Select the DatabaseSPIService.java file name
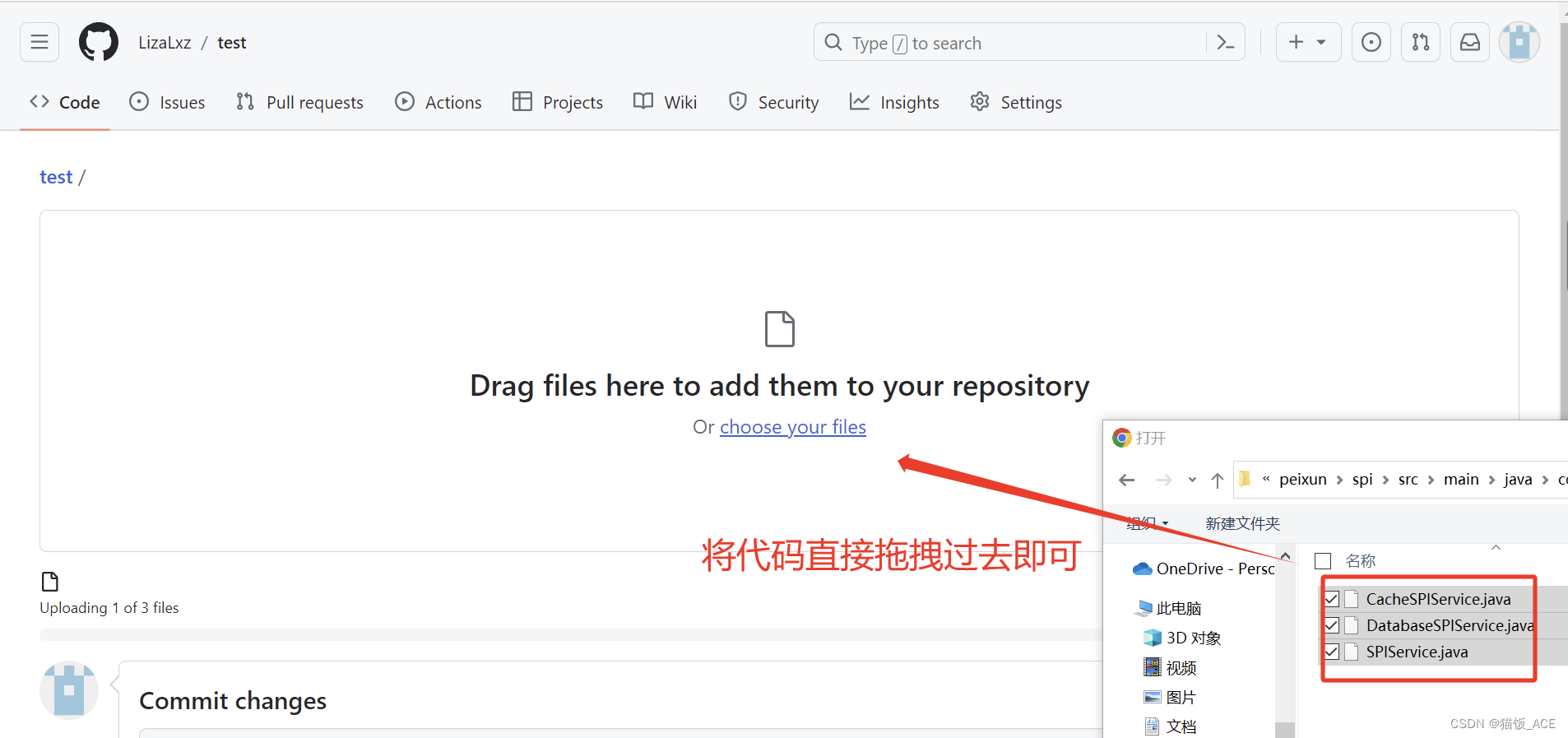The image size is (1568, 738). coord(1450,625)
